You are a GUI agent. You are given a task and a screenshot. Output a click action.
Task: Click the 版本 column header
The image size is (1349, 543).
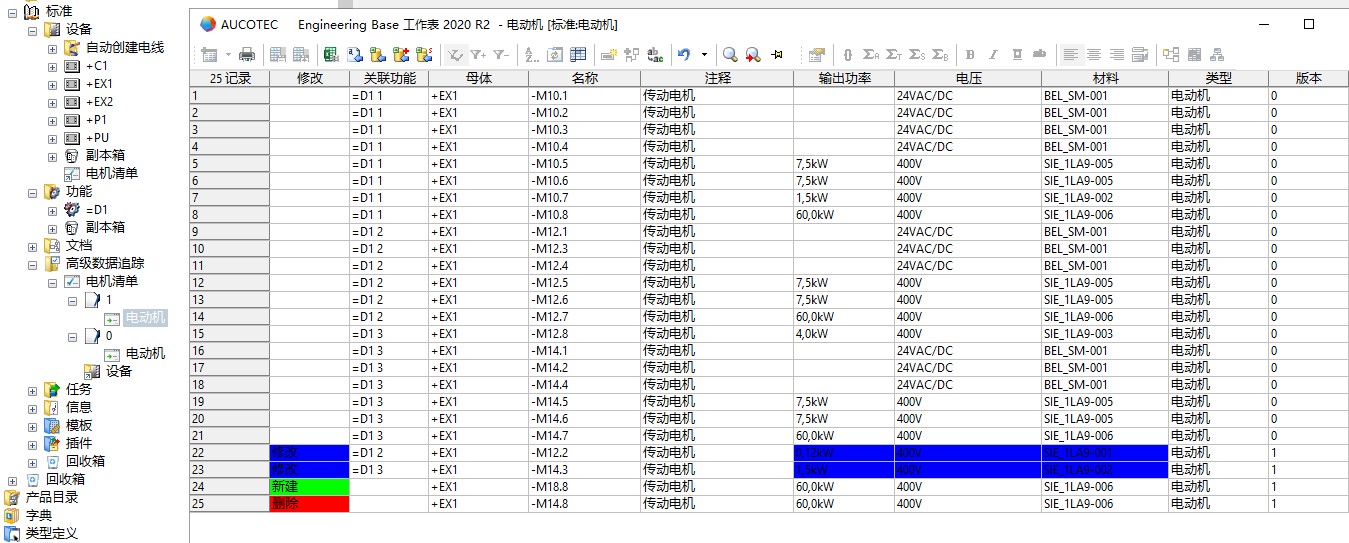coord(1308,78)
